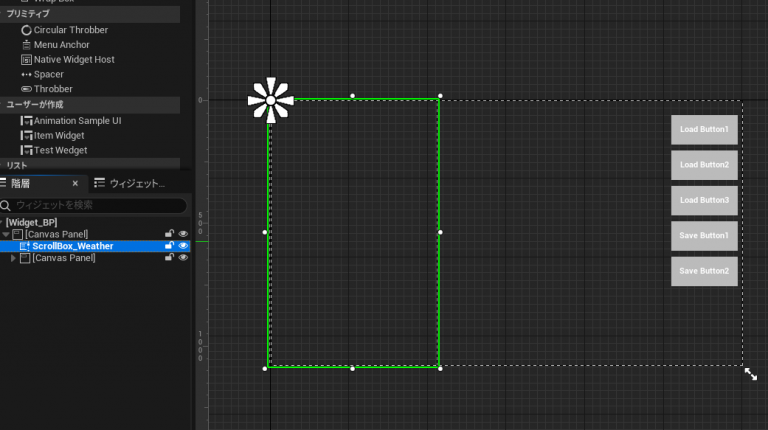Select the Menu Anchor palette item
The image size is (768, 430).
(61, 45)
